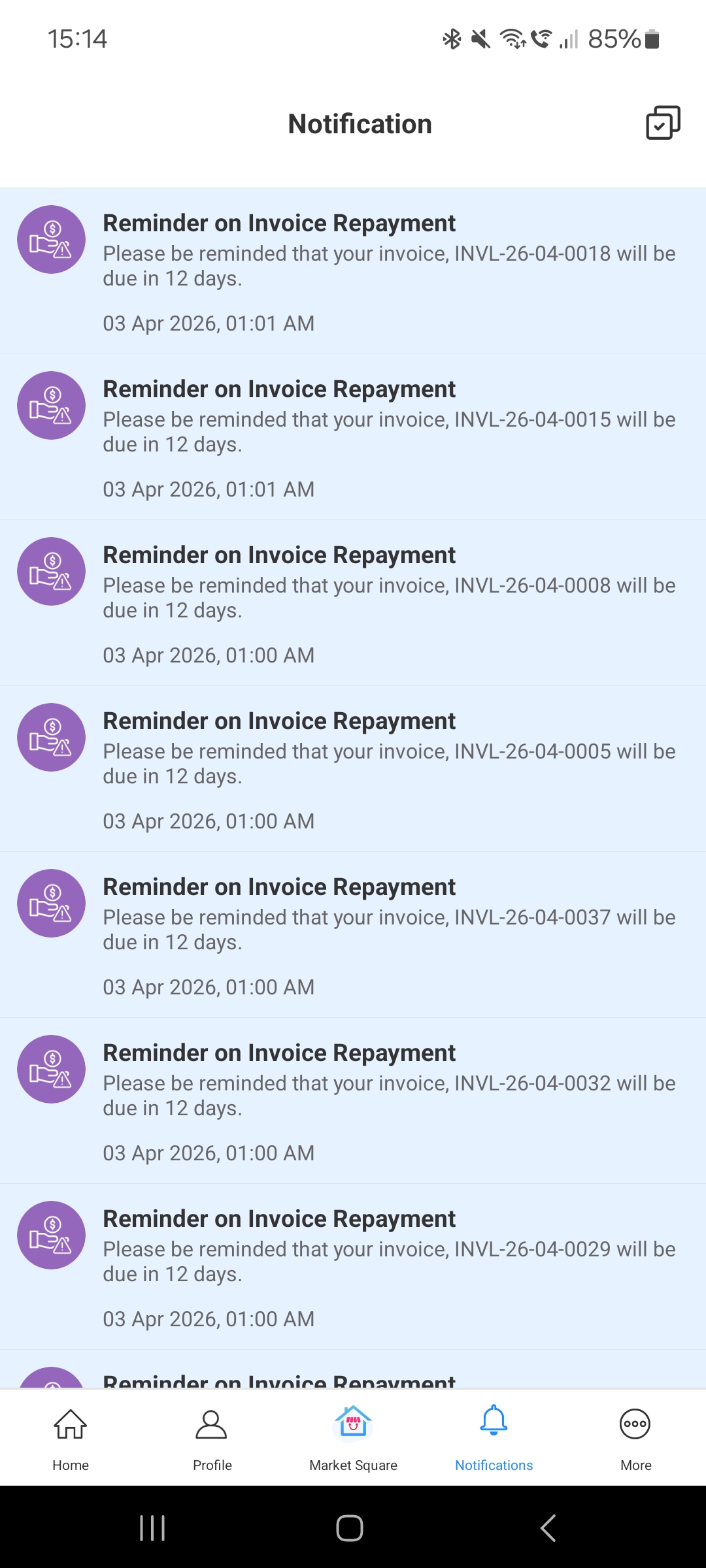Screen dimensions: 706x1568
Task: Open Android recent apps button
Action: point(152,1528)
